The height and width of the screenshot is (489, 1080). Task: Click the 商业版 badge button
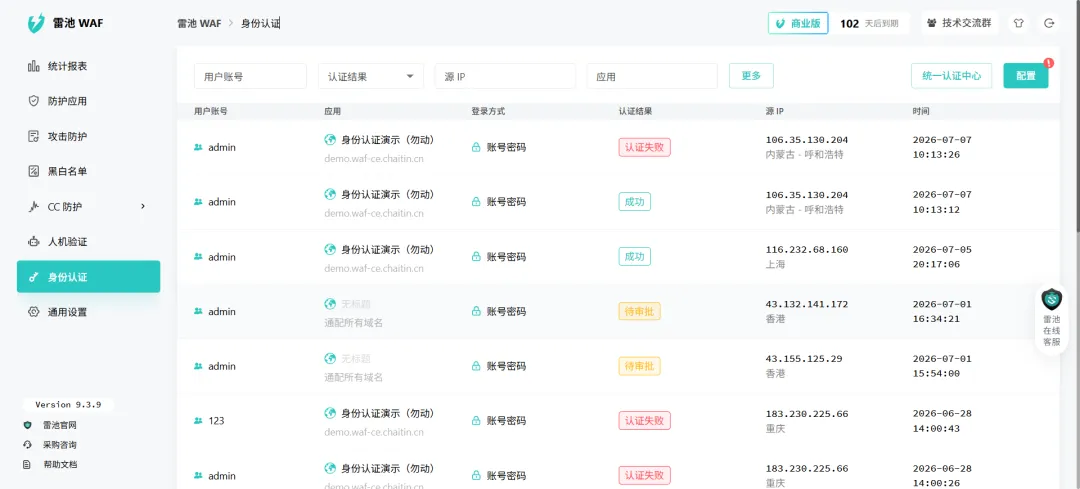coord(798,23)
